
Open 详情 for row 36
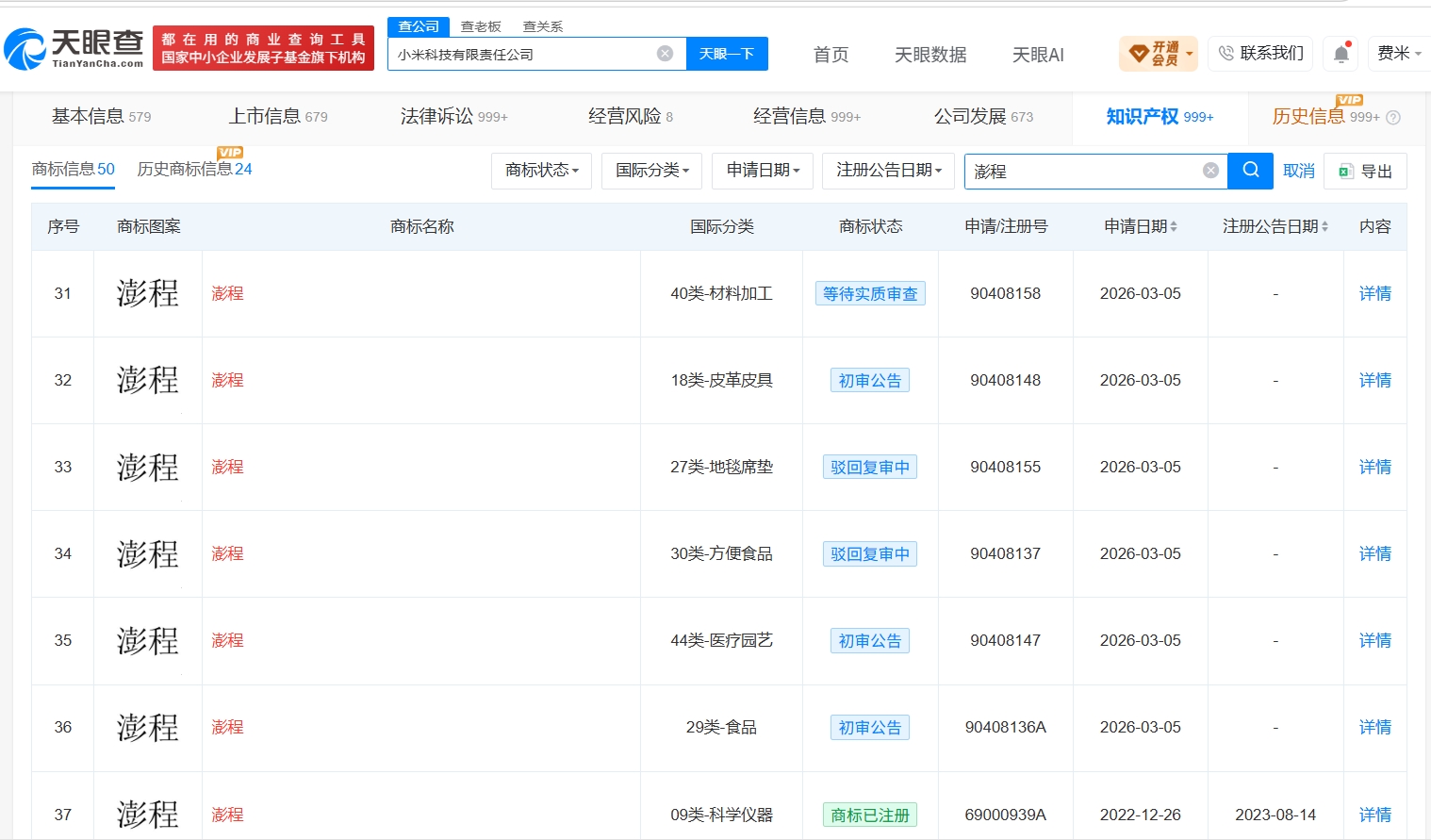[x=1375, y=727]
